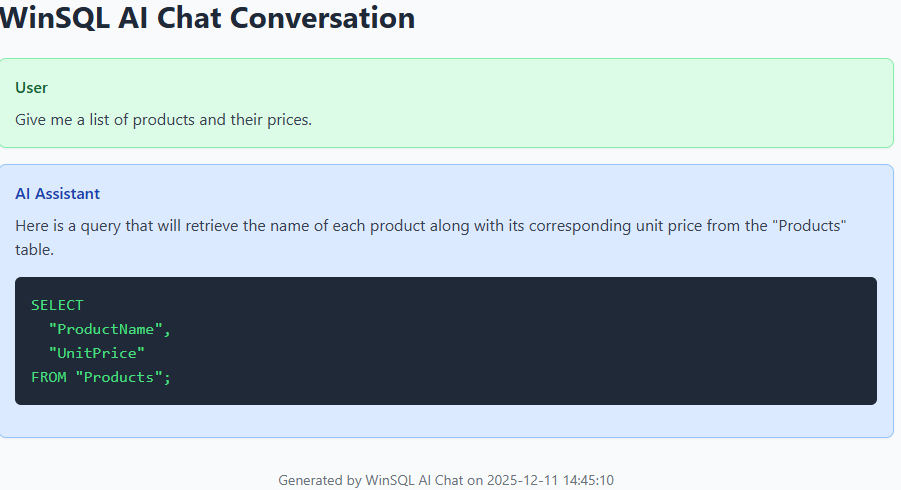901x490 pixels.
Task: Click the SELECT keyword in the code block
Action: (57, 305)
